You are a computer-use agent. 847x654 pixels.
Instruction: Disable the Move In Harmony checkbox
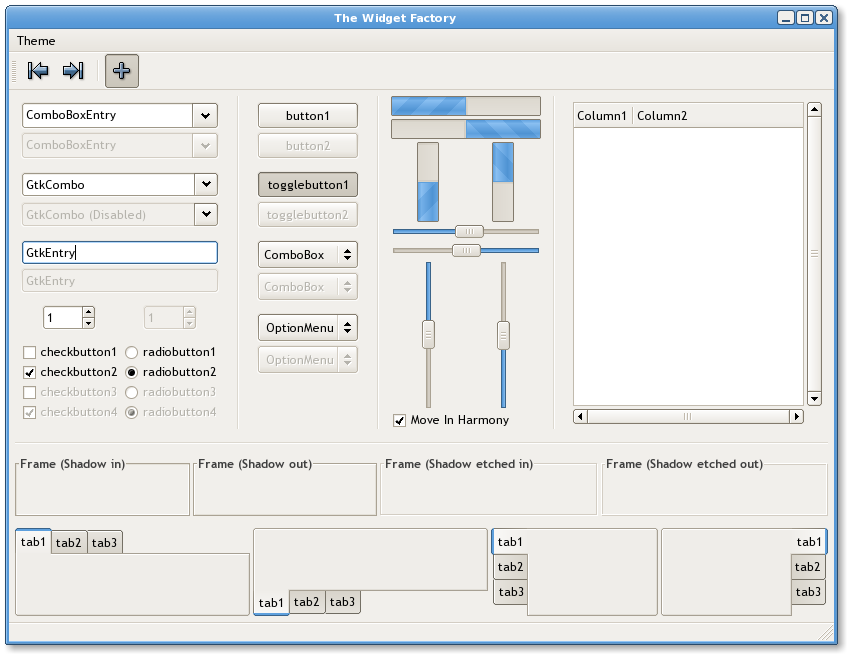[x=399, y=420]
